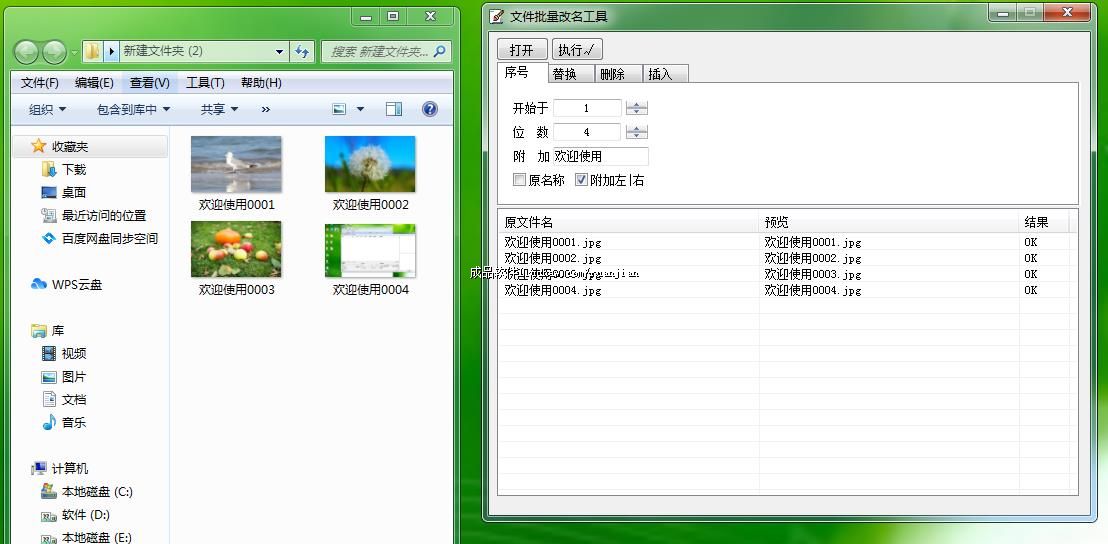The height and width of the screenshot is (544, 1108).
Task: Click the folder icon in the address bar
Action: [x=92, y=52]
